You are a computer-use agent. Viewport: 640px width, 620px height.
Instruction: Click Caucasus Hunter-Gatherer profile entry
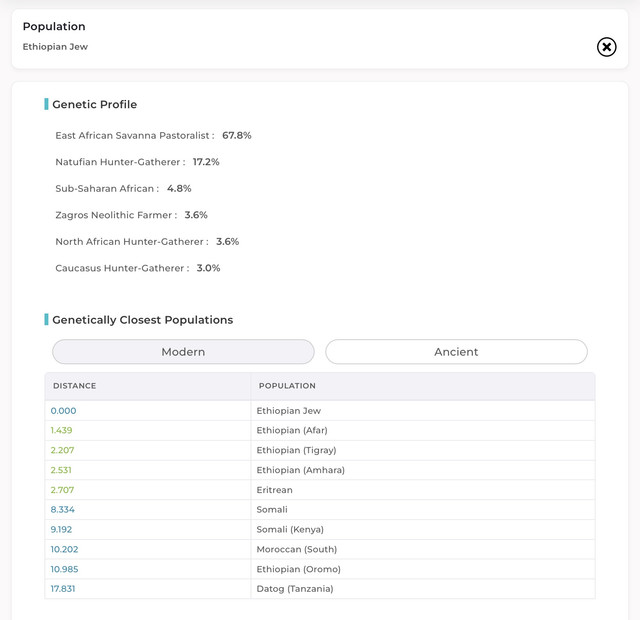(x=138, y=268)
